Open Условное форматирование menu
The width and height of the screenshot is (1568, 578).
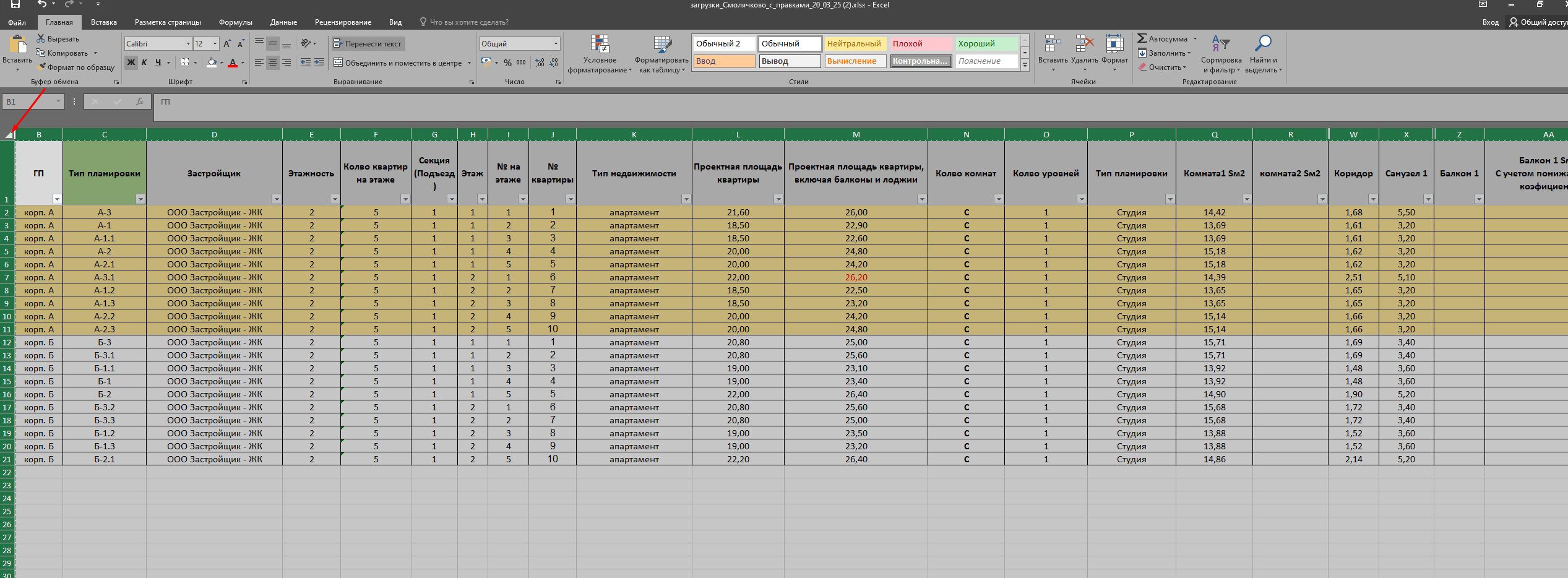click(x=600, y=54)
